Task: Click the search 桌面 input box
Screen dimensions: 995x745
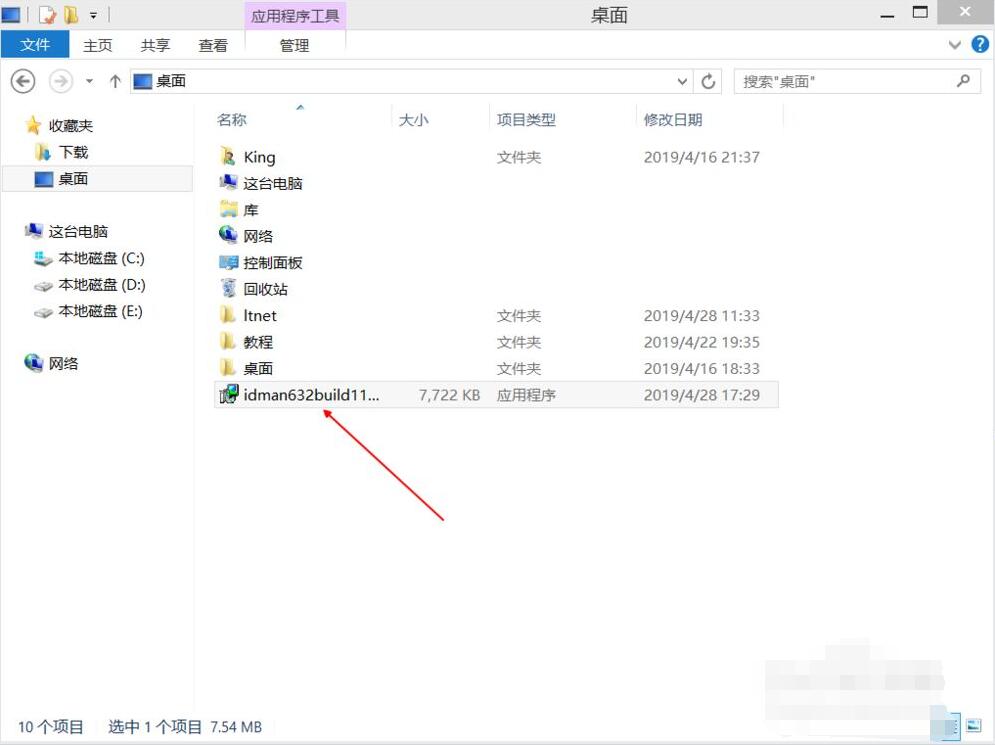Action: tap(857, 81)
